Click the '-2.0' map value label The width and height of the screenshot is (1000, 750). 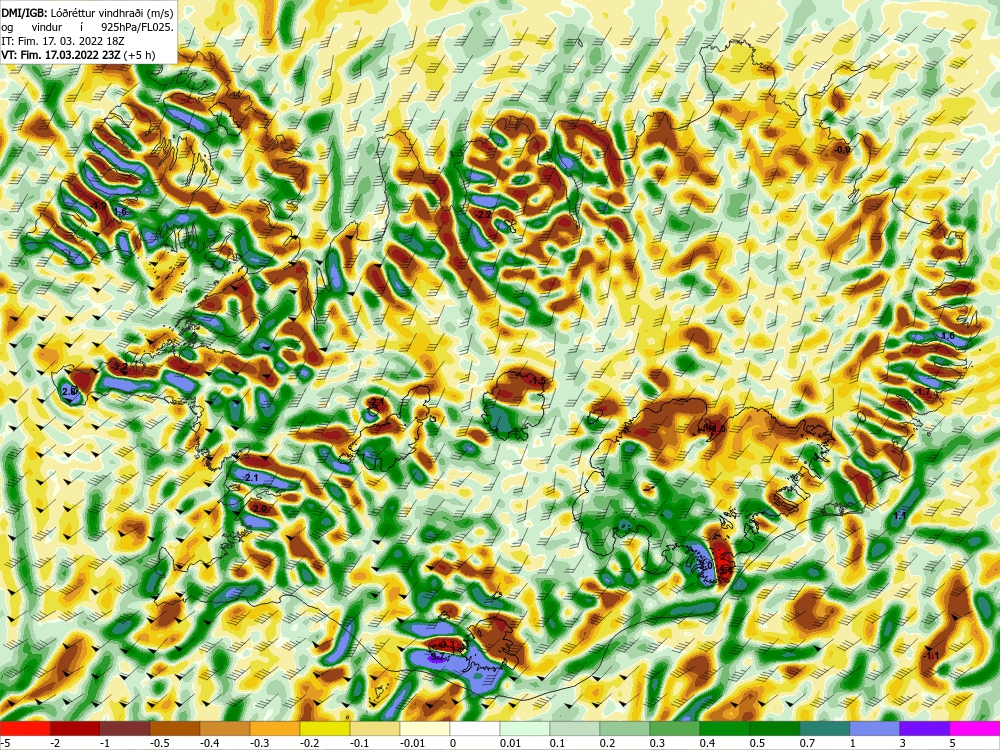(x=258, y=509)
